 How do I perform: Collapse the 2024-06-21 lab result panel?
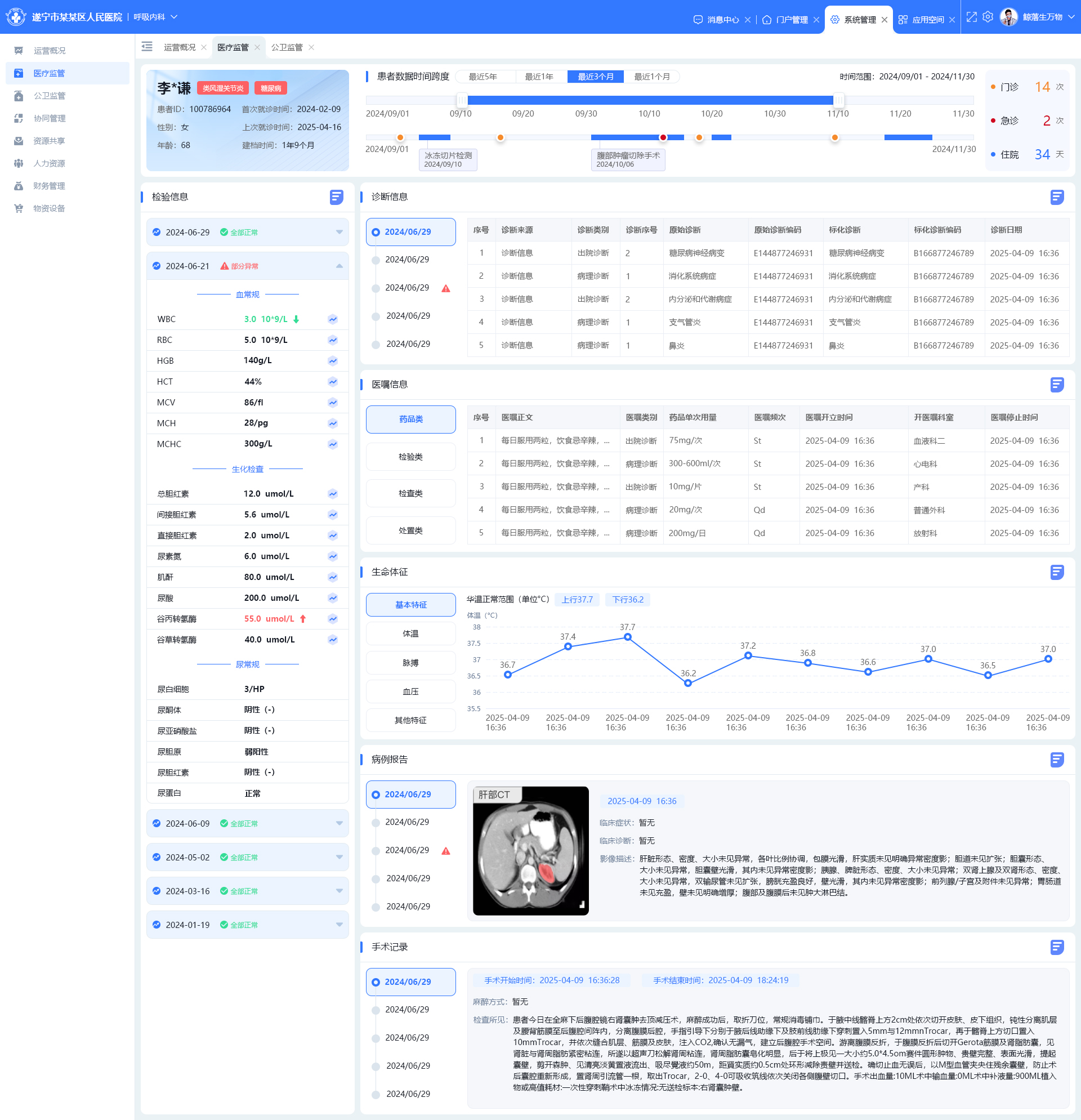coord(339,266)
